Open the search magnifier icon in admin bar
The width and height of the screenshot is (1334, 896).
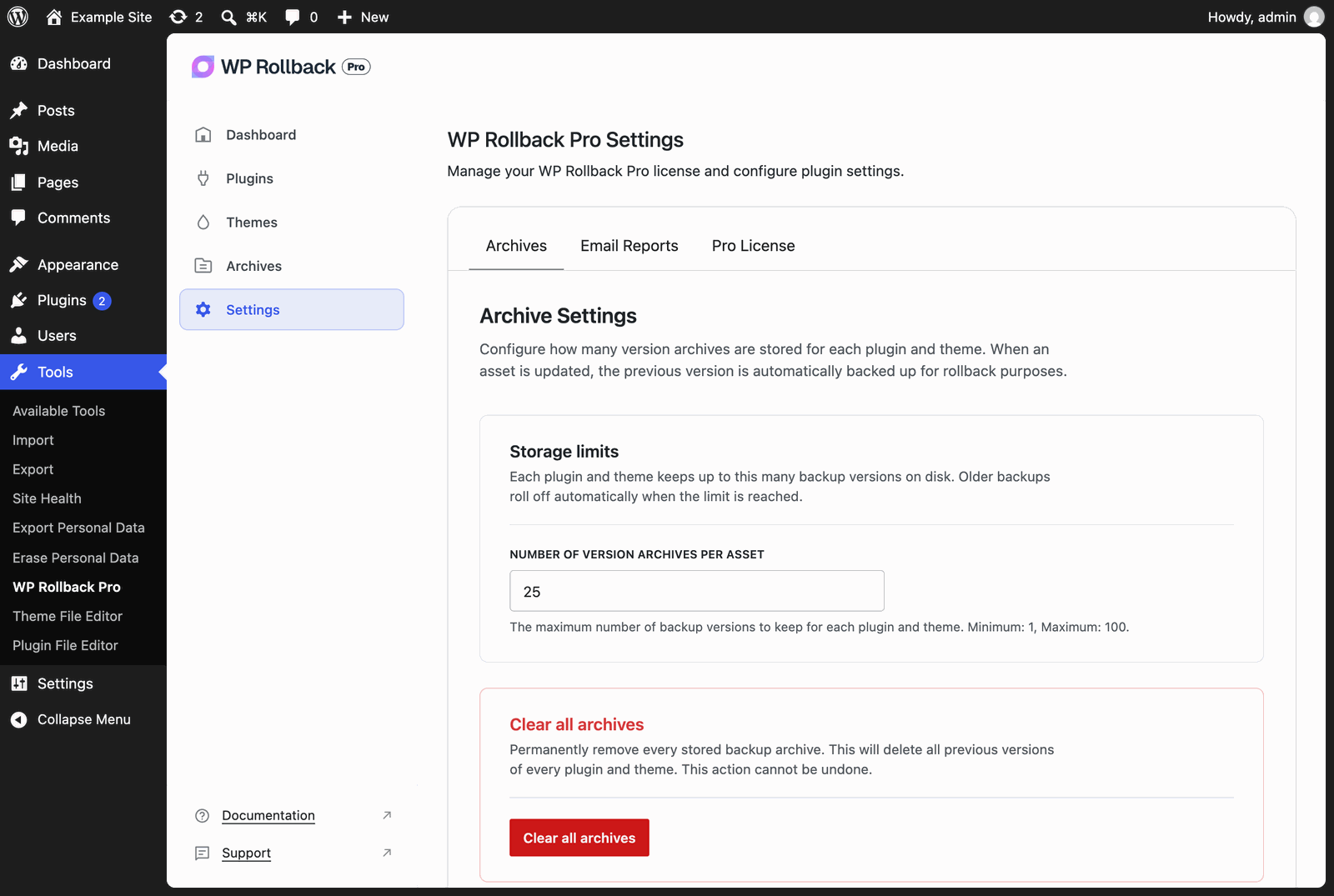[228, 17]
